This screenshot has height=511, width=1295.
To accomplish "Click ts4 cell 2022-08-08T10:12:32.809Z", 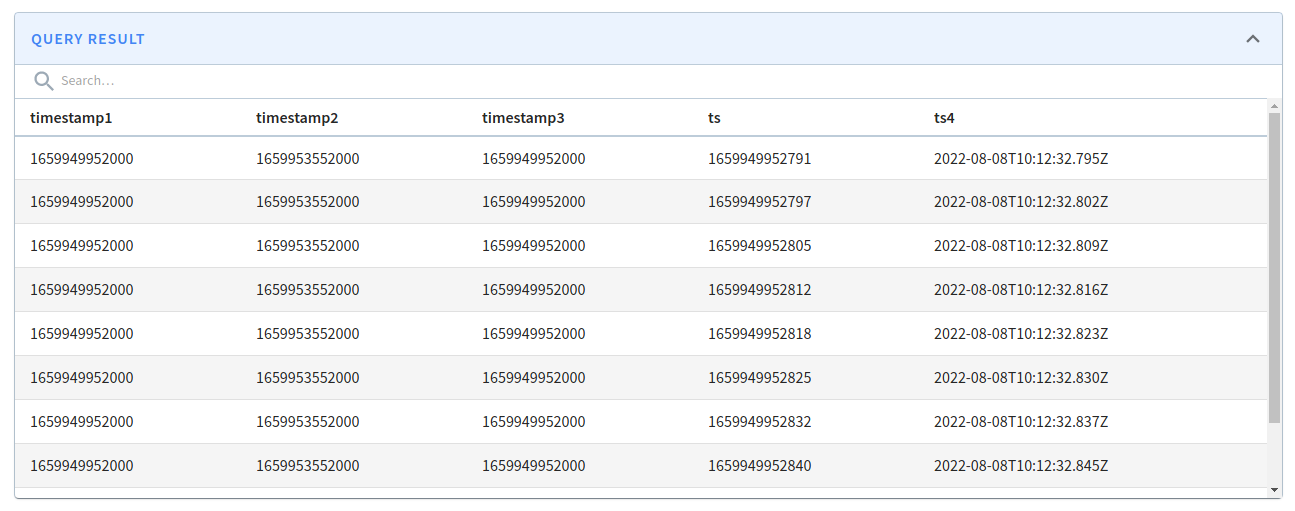I will pyautogui.click(x=1021, y=246).
